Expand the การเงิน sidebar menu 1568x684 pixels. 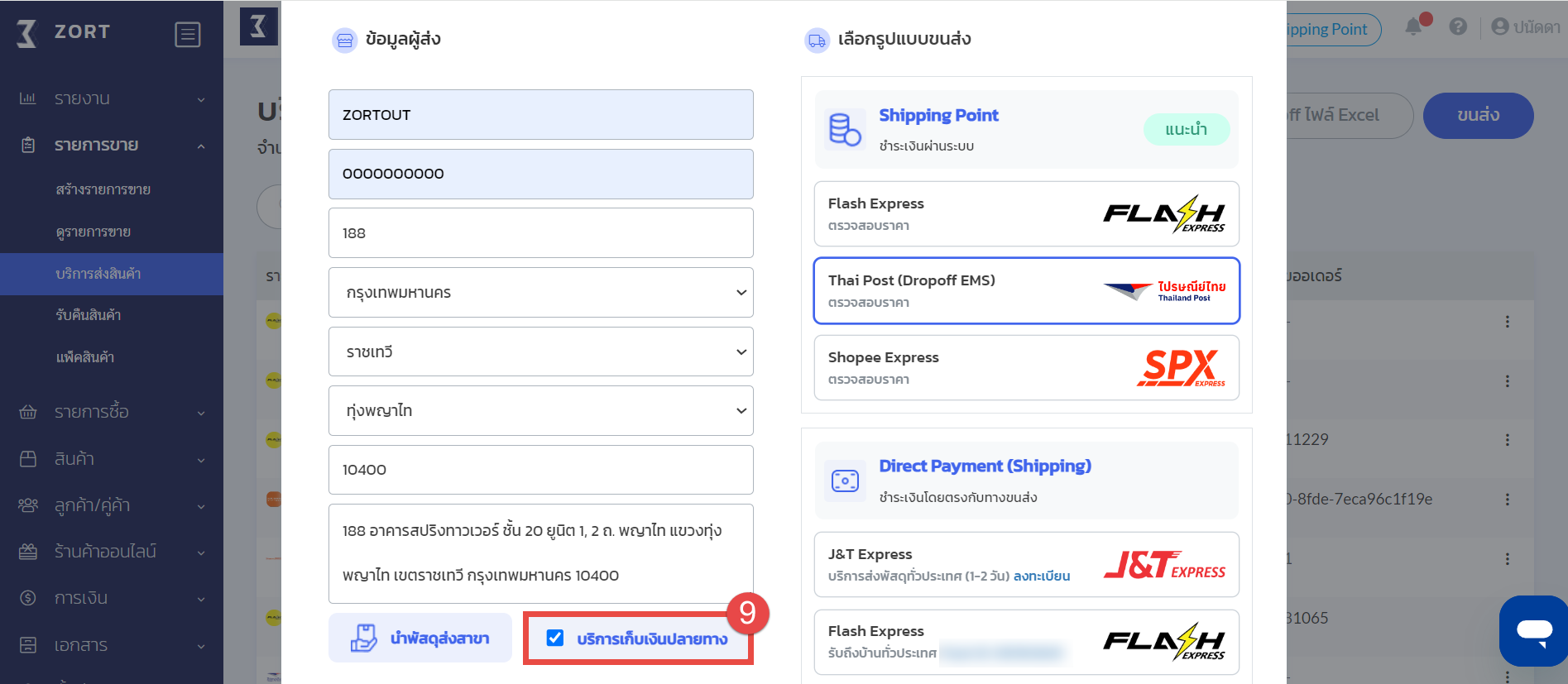(112, 598)
